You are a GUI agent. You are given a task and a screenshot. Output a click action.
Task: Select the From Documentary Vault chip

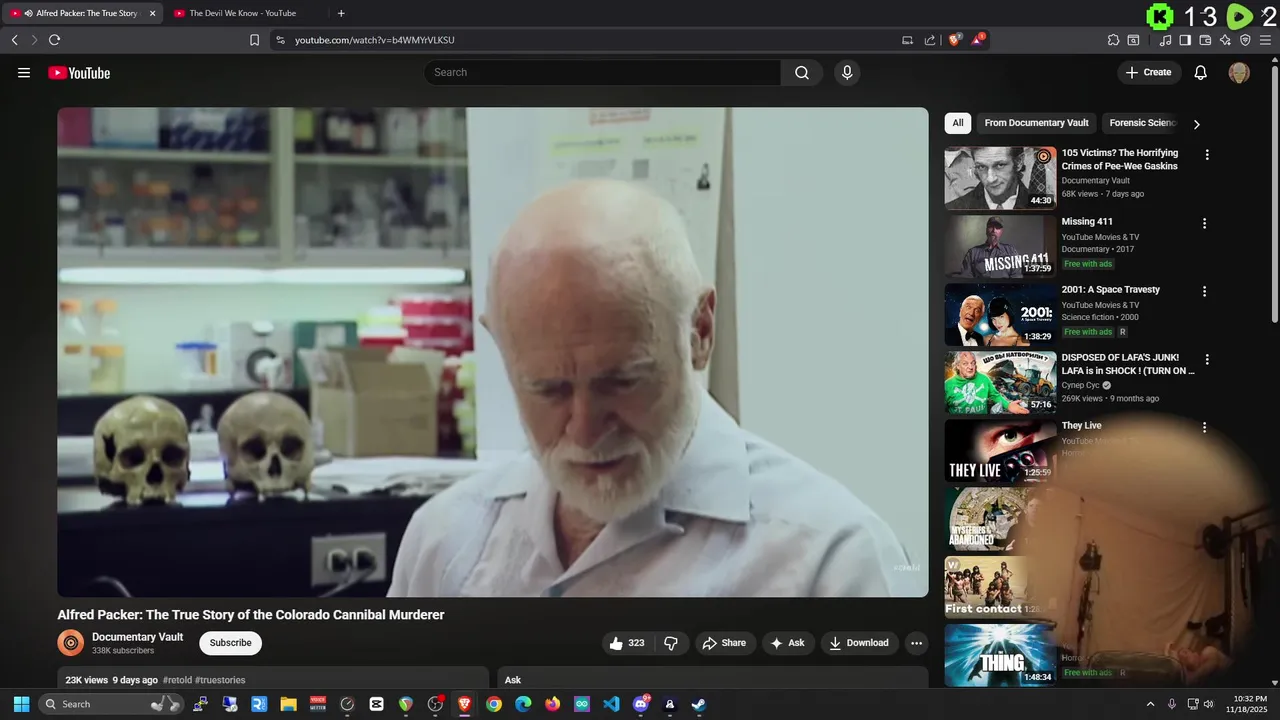[x=1036, y=123]
